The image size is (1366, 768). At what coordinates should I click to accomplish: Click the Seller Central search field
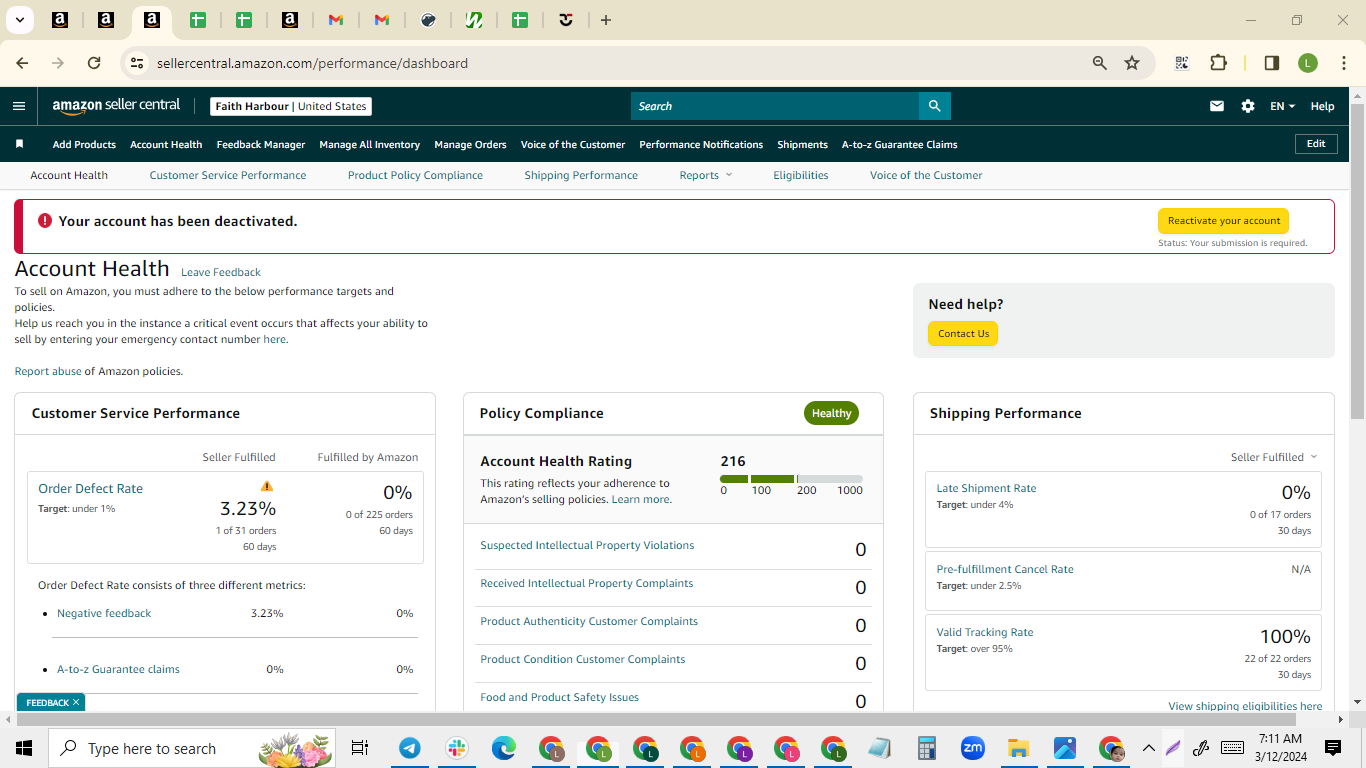(x=775, y=106)
